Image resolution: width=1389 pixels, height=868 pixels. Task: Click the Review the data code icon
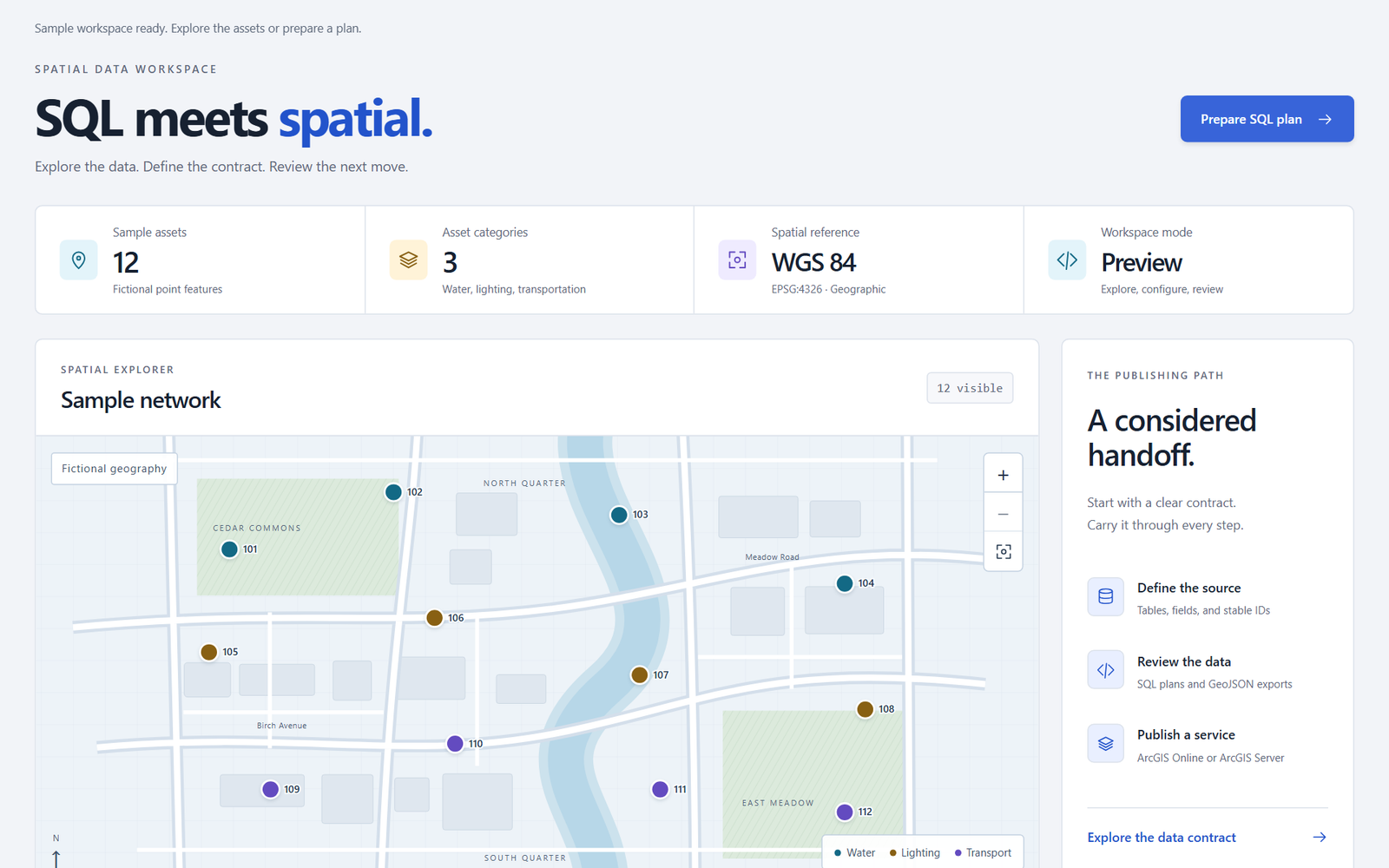click(1105, 670)
